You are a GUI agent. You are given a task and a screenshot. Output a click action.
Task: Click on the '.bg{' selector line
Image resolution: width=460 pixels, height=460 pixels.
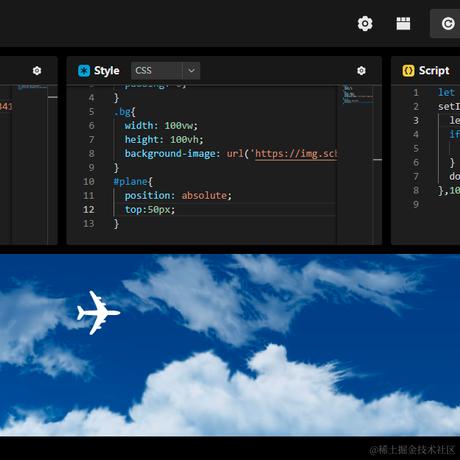(x=125, y=112)
